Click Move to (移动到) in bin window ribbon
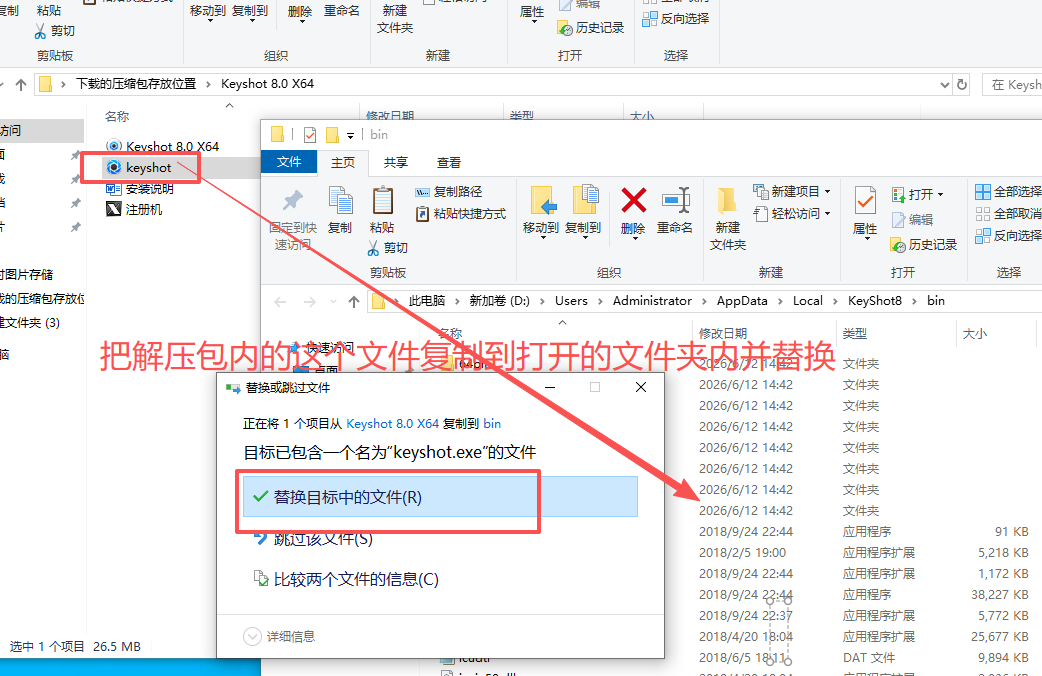This screenshot has height=676, width=1042. (541, 211)
